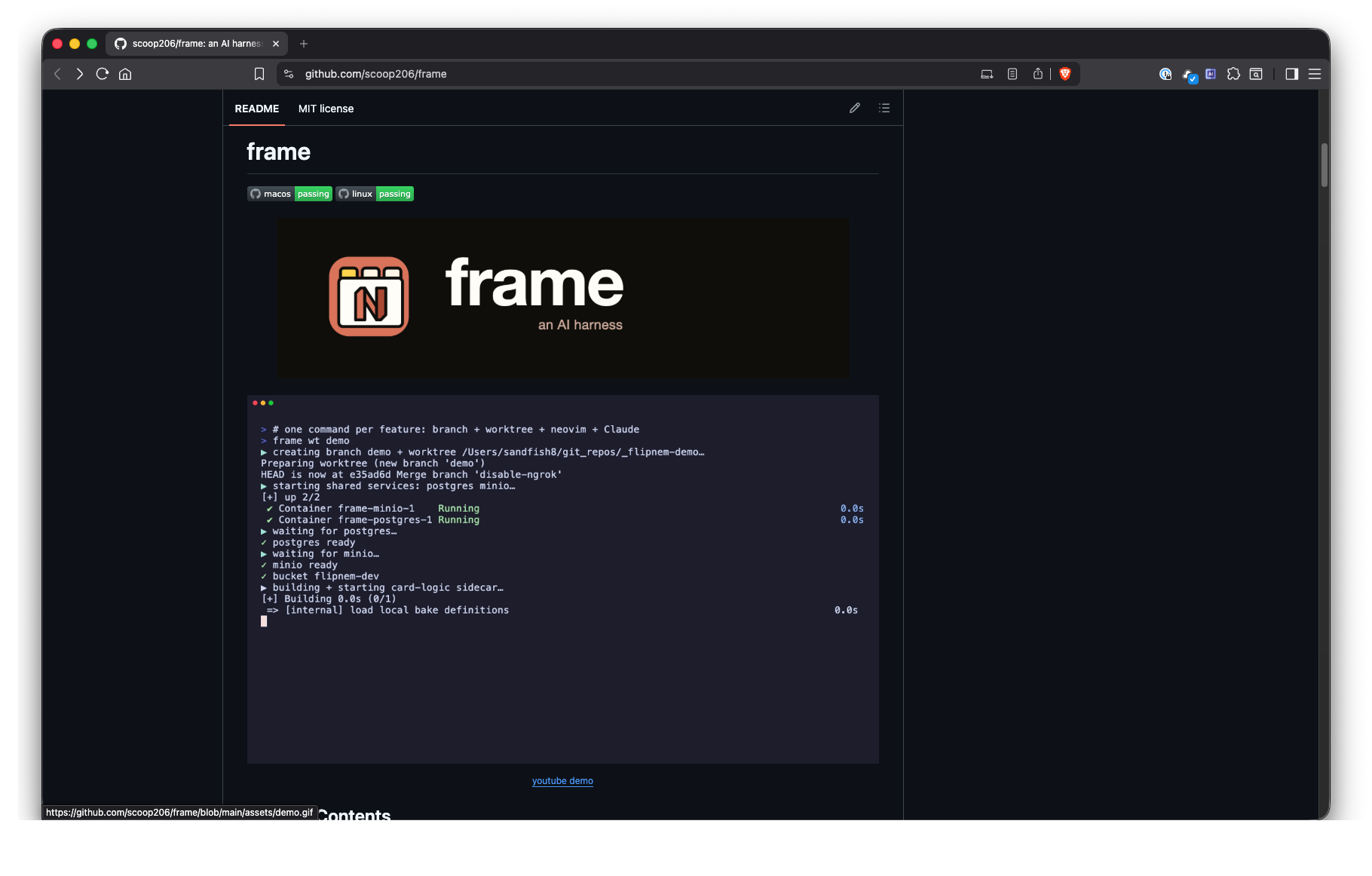Click the install app icon in address bar
The image size is (1372, 876).
[x=987, y=74]
